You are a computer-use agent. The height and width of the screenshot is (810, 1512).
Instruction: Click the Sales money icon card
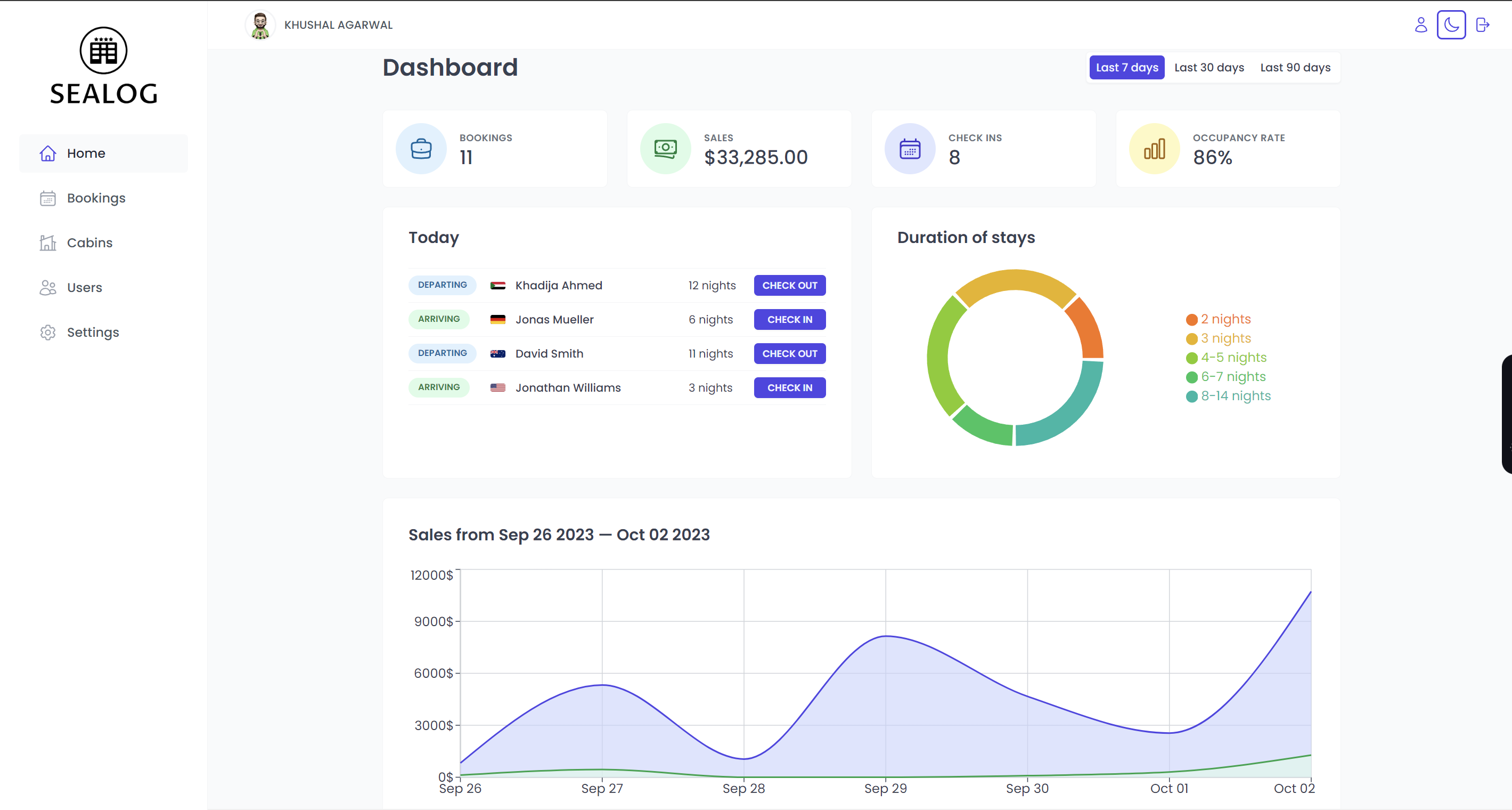click(665, 149)
